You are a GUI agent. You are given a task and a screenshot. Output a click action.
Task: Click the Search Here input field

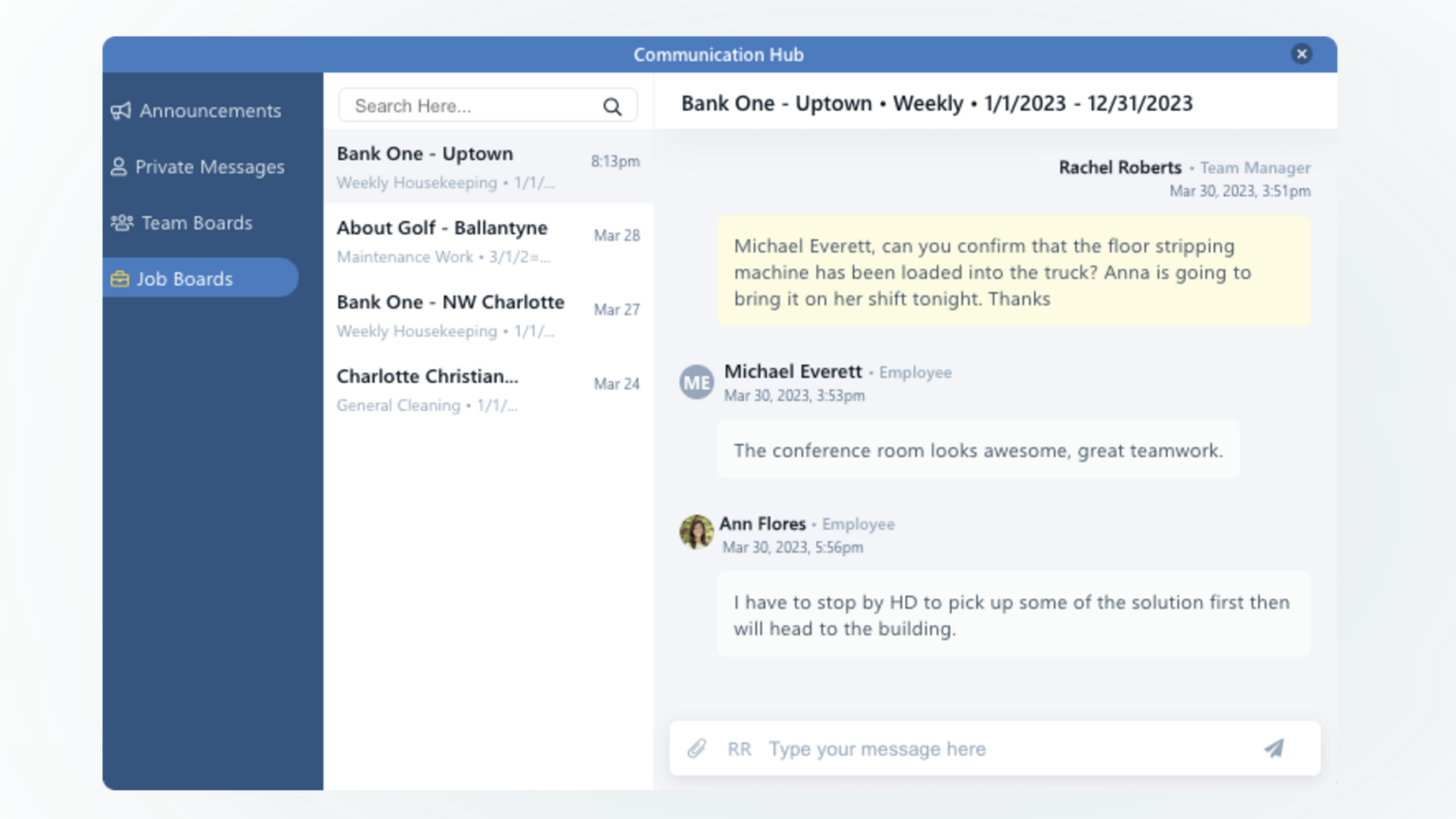tap(472, 106)
